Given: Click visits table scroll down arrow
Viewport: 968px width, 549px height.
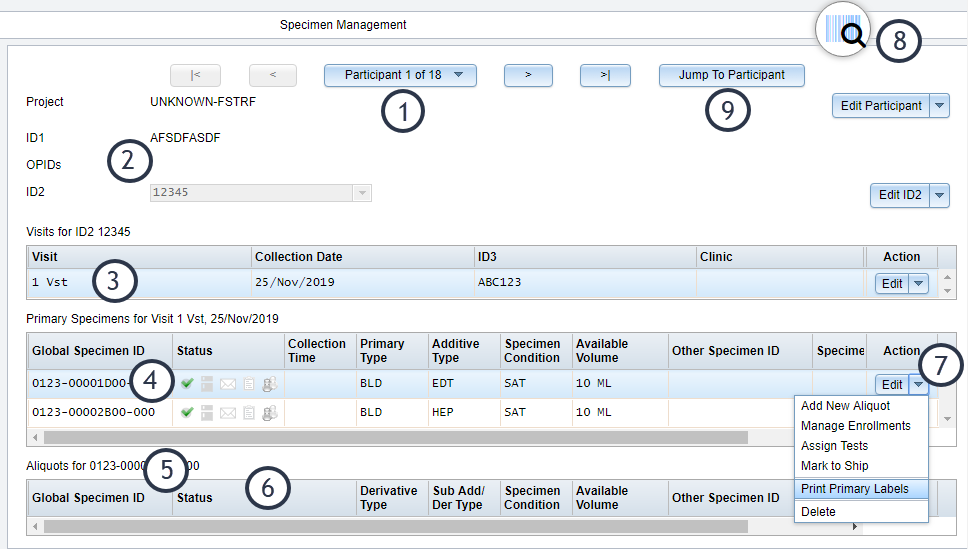Looking at the screenshot, I should (948, 291).
